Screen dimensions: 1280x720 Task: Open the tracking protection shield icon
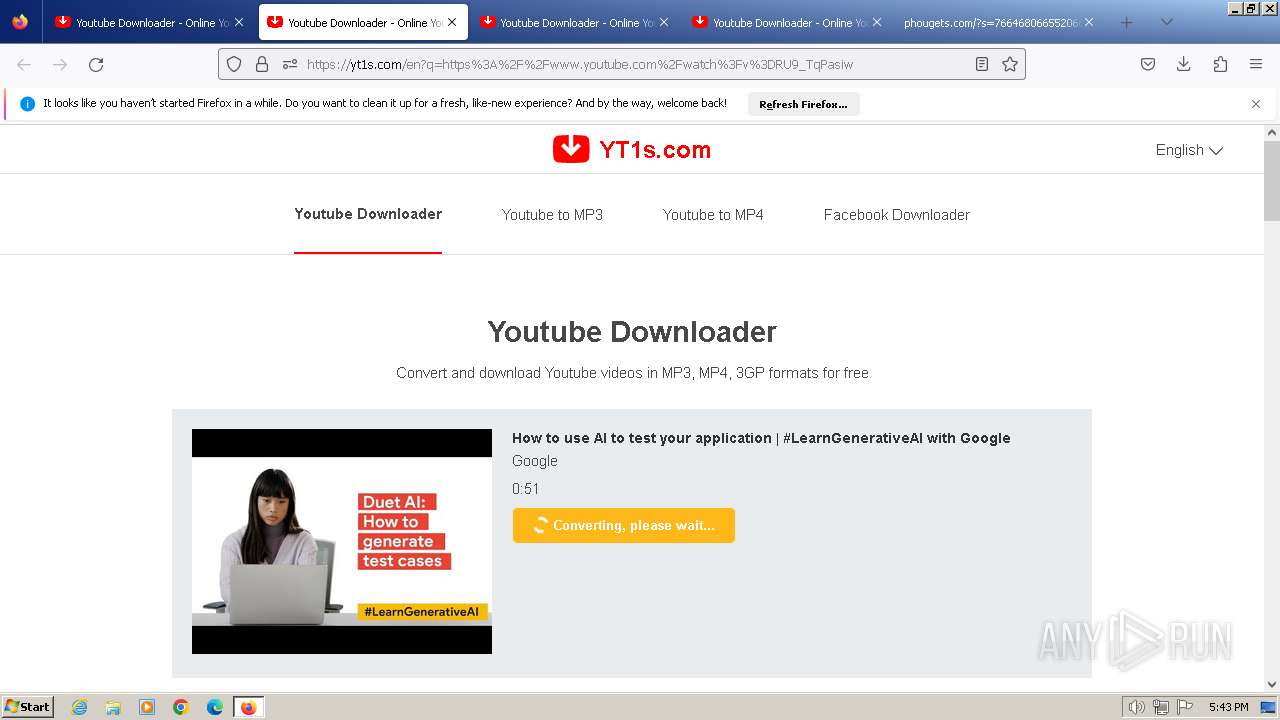point(234,64)
